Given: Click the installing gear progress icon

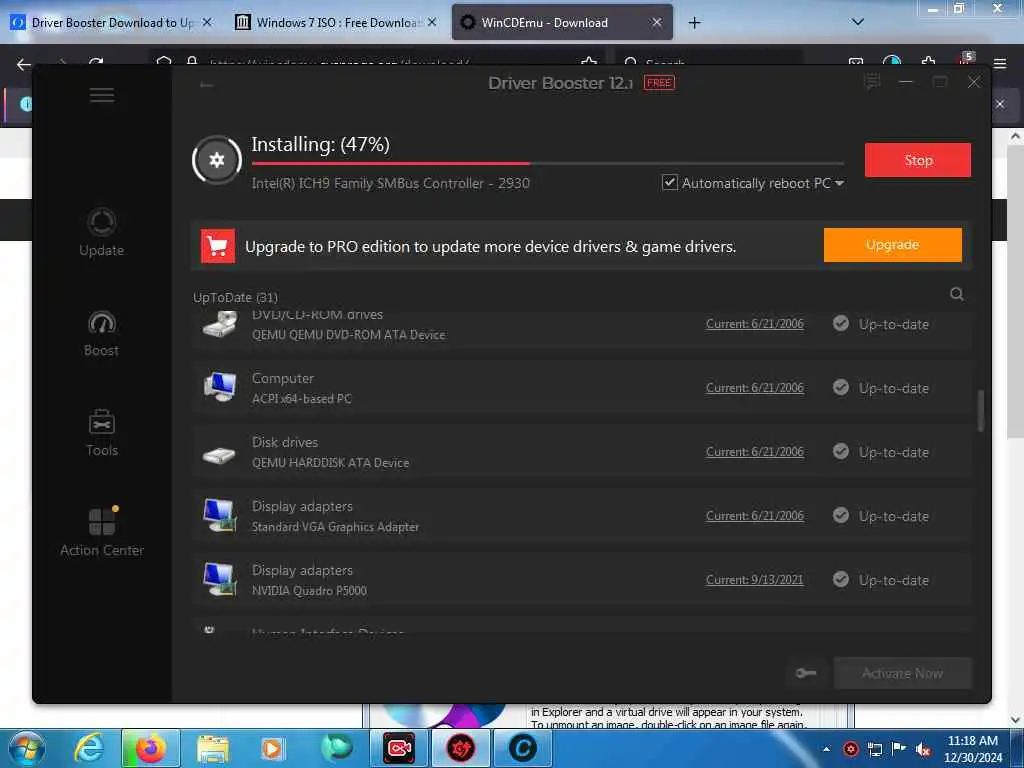Looking at the screenshot, I should (217, 160).
